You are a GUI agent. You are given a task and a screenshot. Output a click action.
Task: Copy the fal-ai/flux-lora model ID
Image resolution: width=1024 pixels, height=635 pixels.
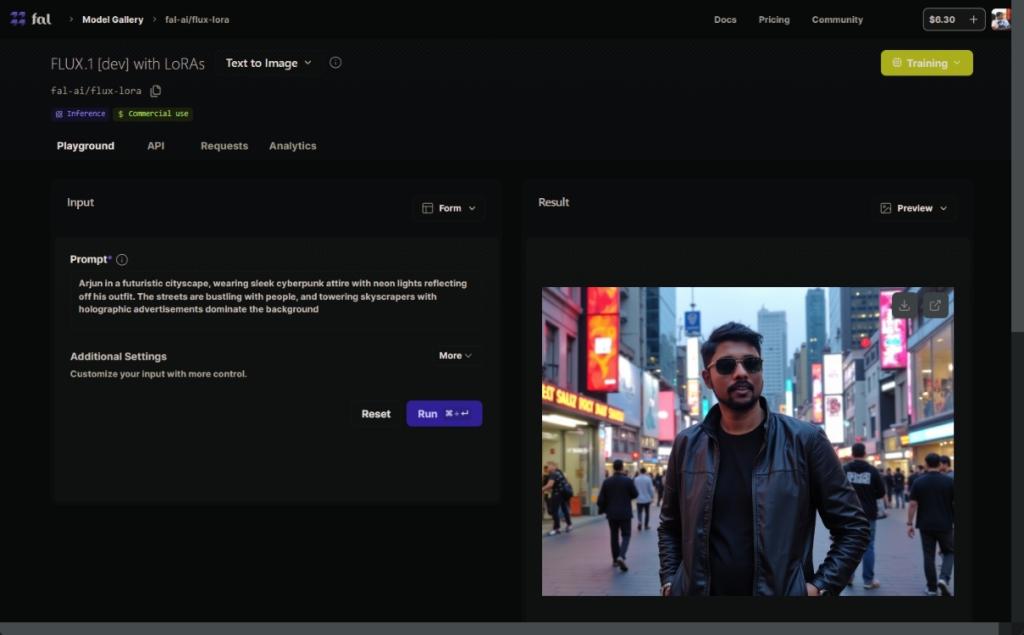click(155, 91)
